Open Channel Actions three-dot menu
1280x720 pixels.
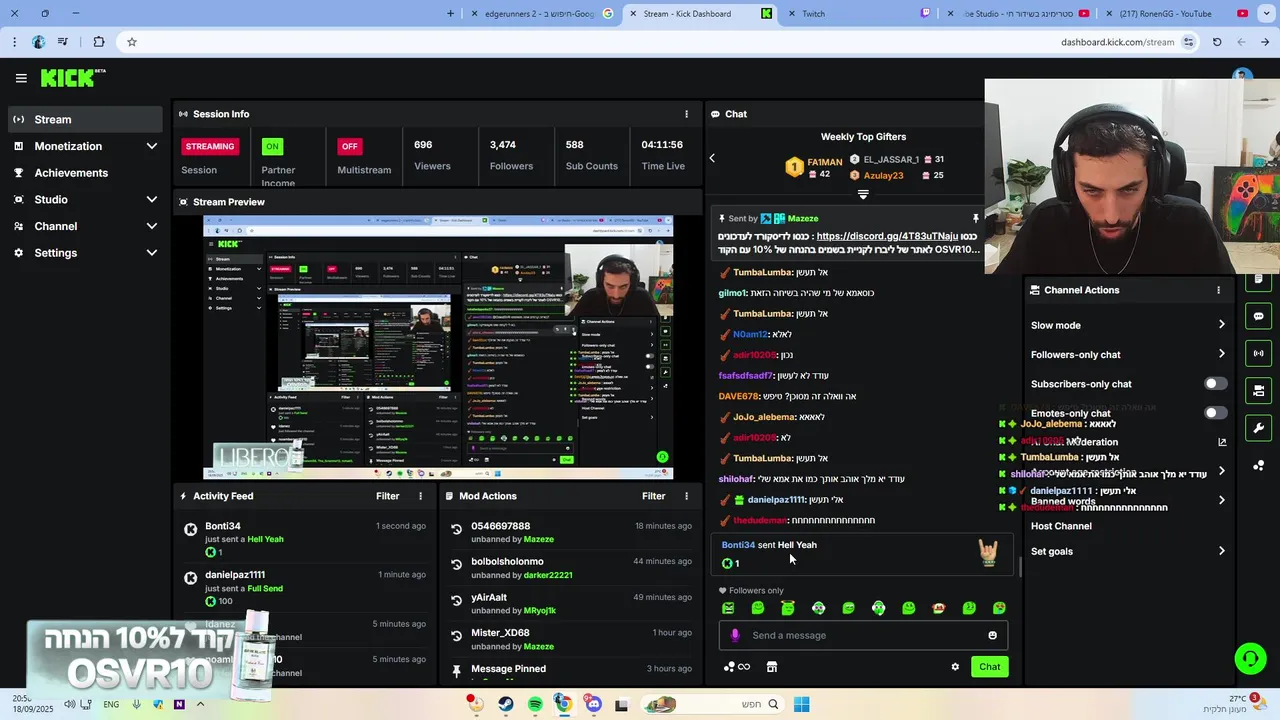click(1218, 290)
